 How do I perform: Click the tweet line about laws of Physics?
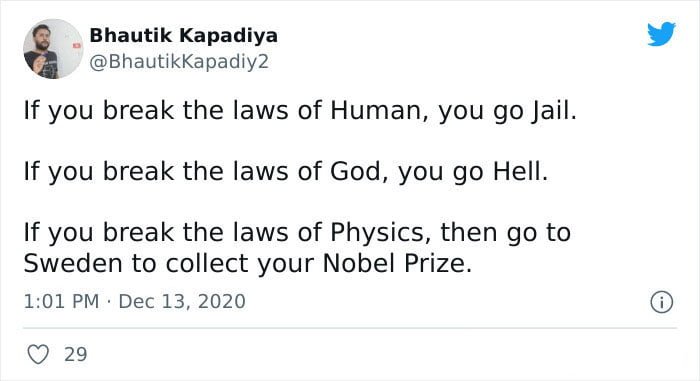[297, 248]
